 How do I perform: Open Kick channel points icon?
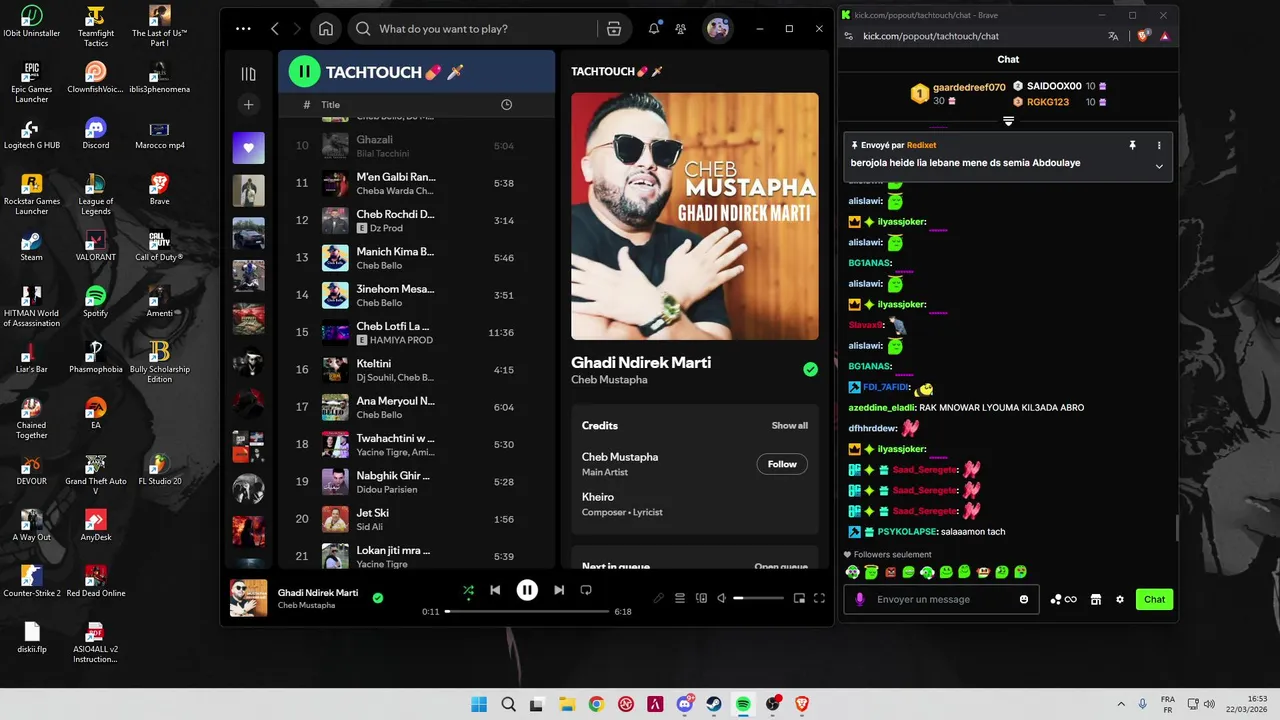click(x=1063, y=599)
